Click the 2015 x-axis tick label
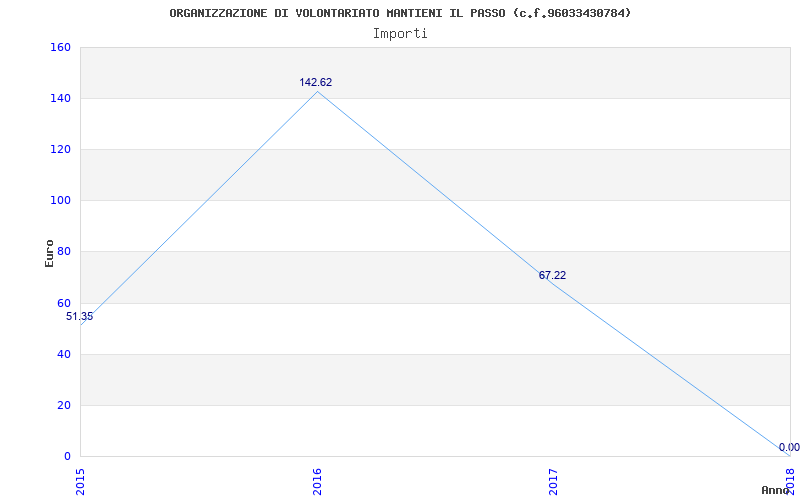Viewport: 800px width, 500px height. point(80,482)
